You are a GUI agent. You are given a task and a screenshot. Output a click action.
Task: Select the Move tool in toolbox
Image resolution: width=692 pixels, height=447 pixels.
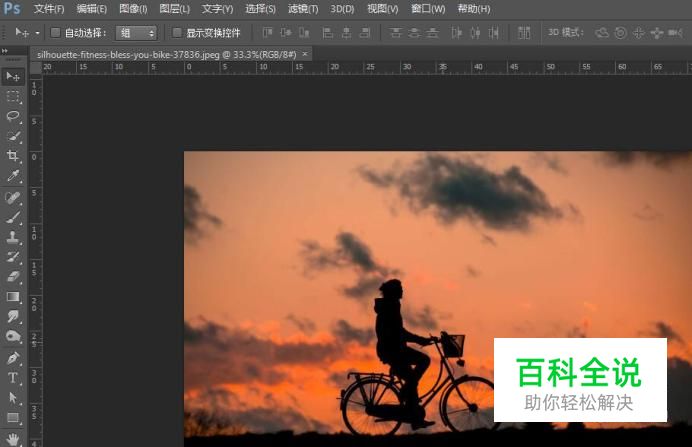13,77
